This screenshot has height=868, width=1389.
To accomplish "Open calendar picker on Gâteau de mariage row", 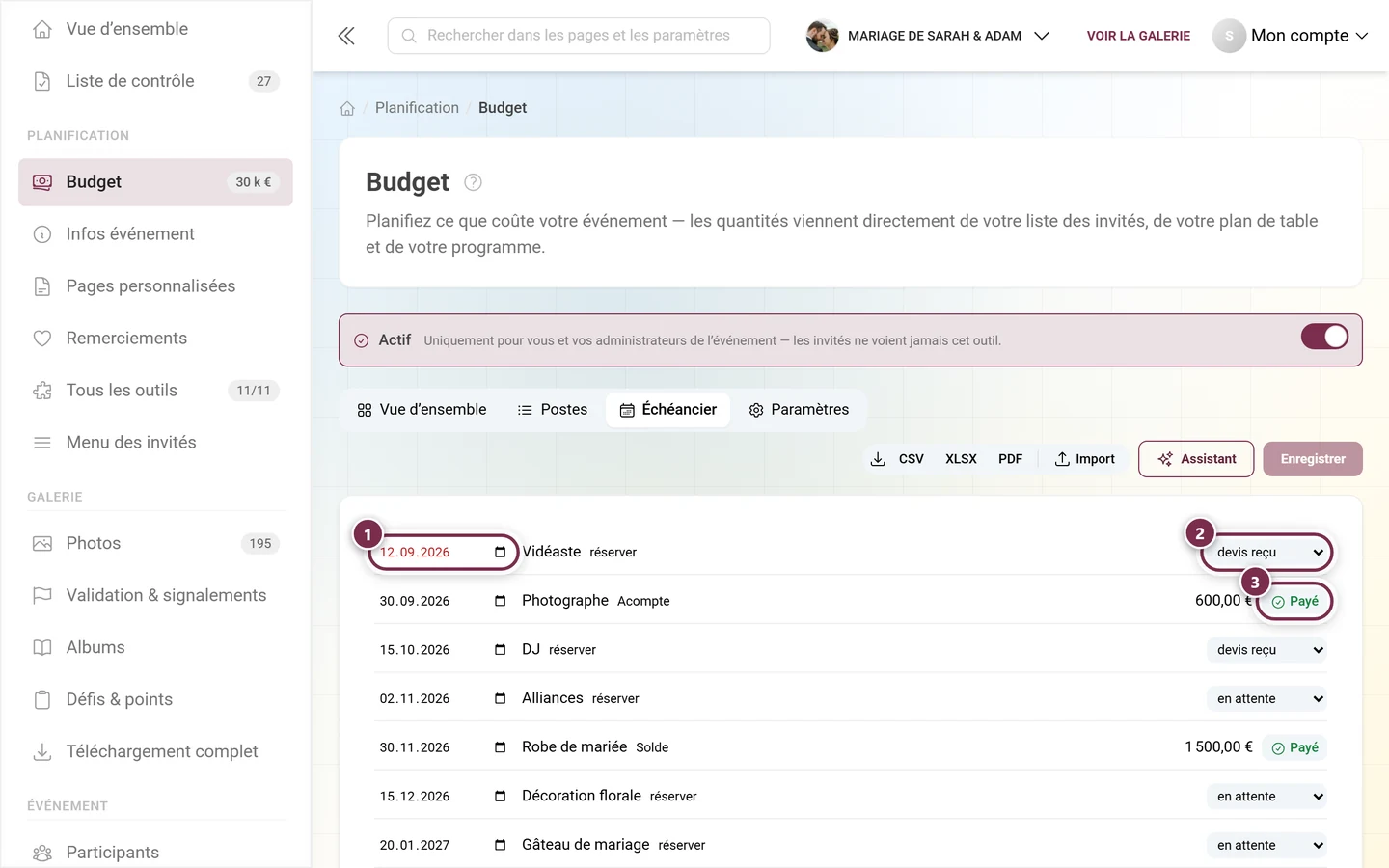I will 500,845.
